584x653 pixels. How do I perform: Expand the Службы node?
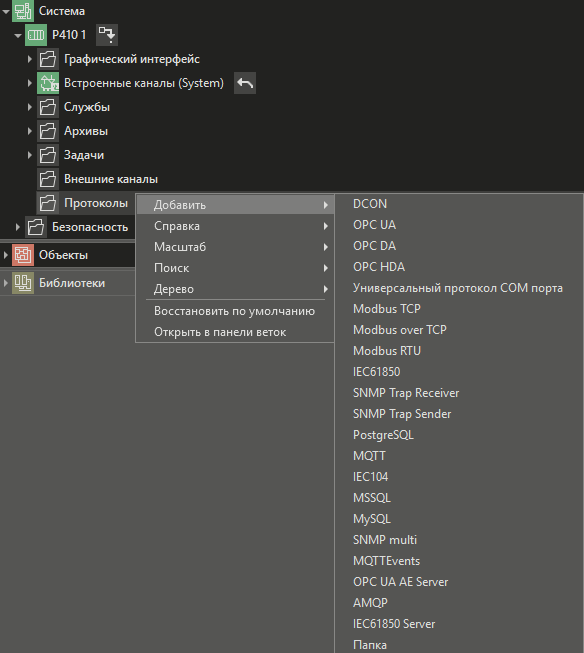pos(30,107)
